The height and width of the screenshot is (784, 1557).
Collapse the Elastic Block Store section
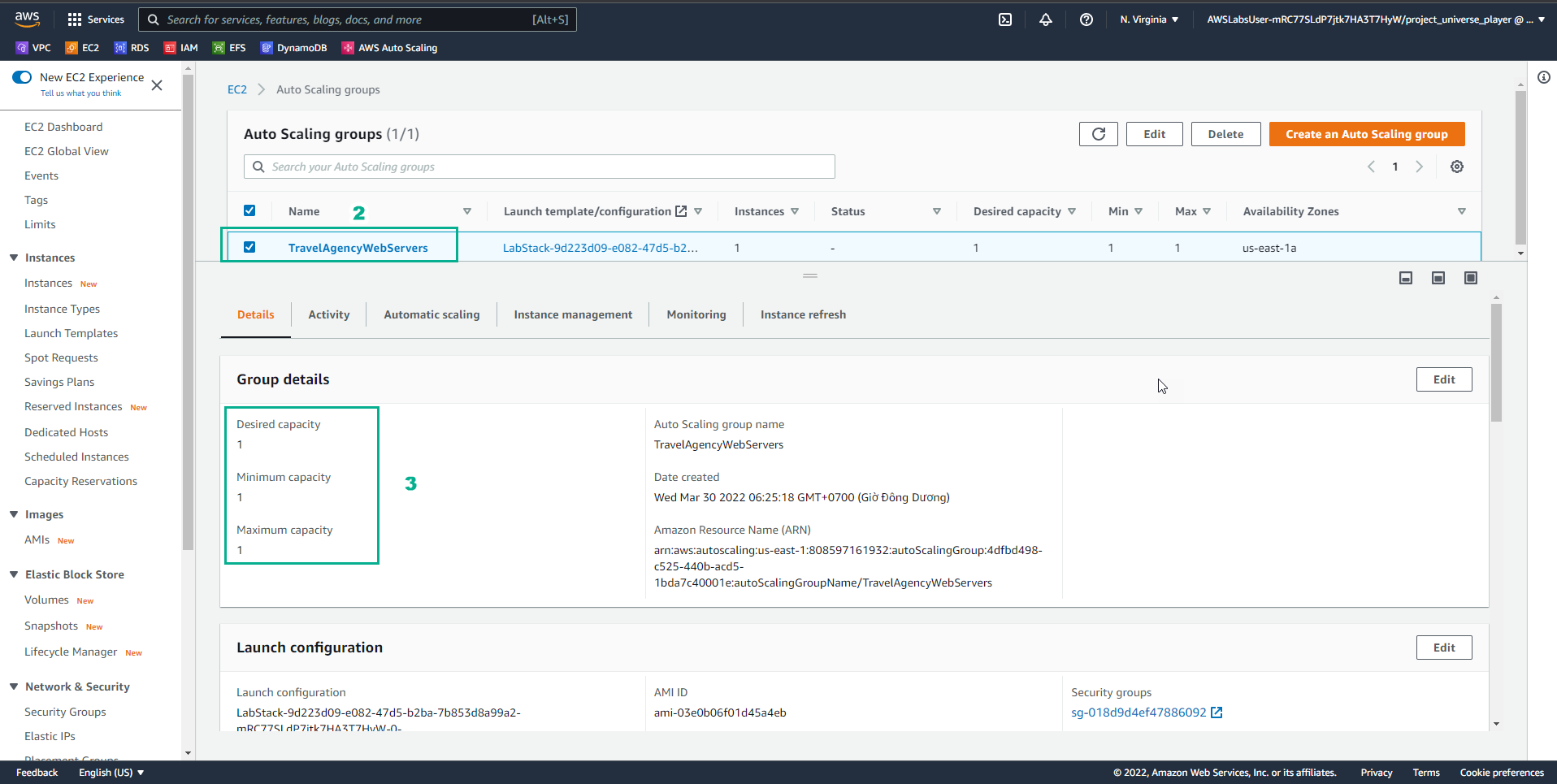click(14, 574)
